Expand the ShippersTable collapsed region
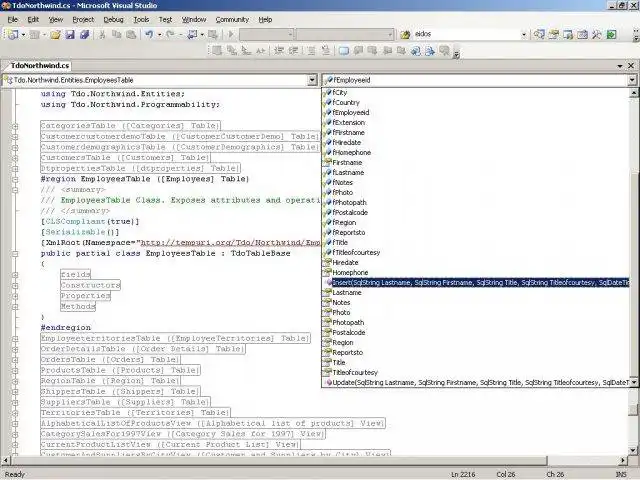The width and height of the screenshot is (640, 480). click(15, 392)
